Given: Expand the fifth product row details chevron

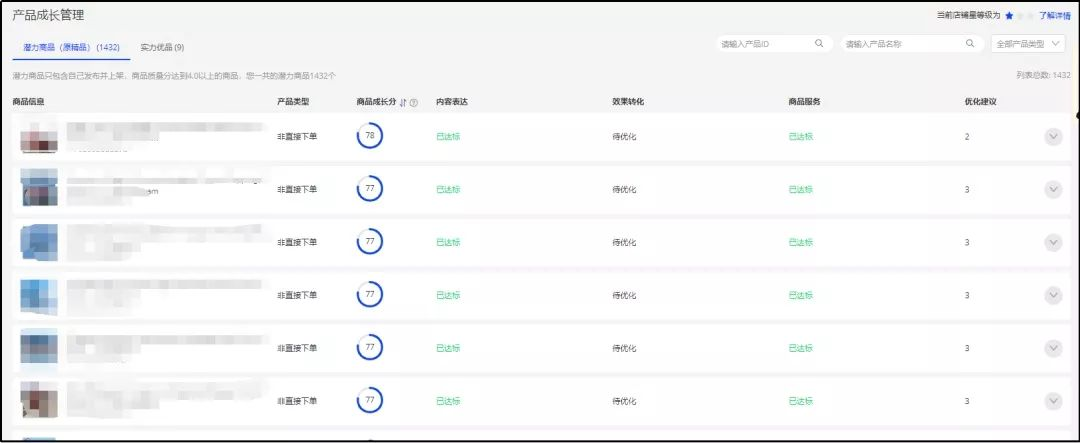Looking at the screenshot, I should click(1052, 348).
